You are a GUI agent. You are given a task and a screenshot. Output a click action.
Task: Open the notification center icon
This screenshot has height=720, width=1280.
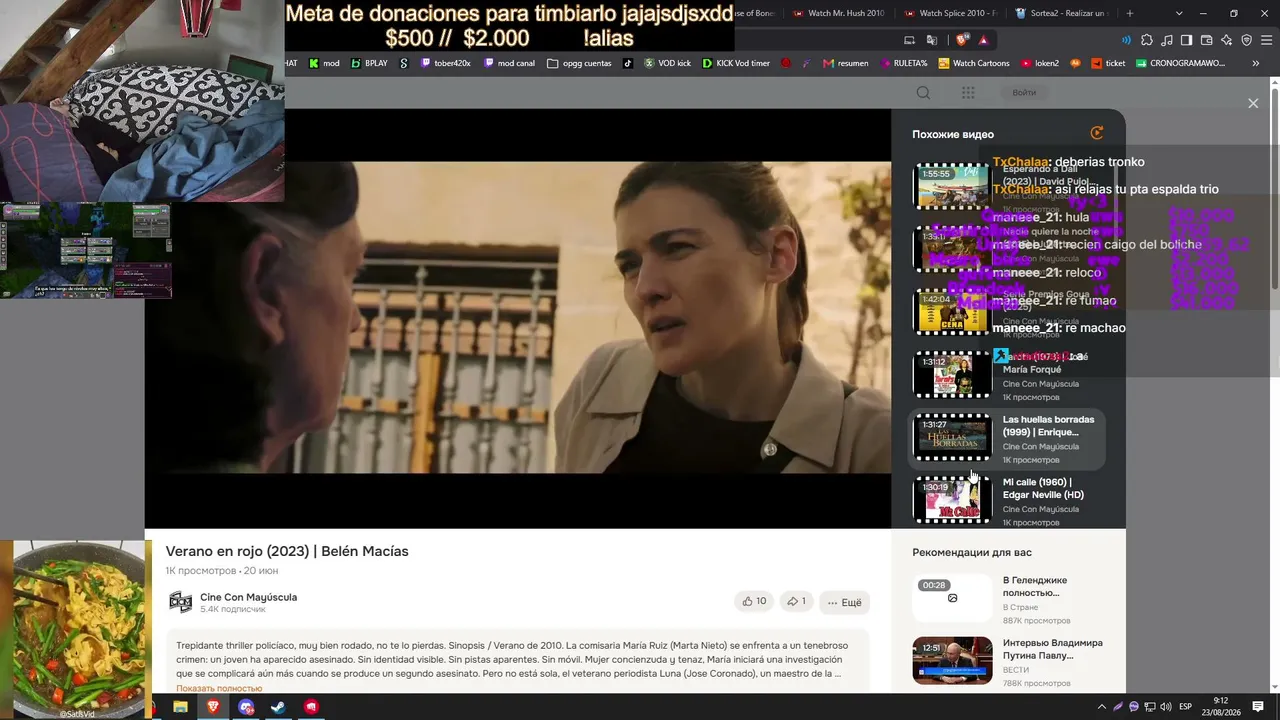coord(1258,707)
